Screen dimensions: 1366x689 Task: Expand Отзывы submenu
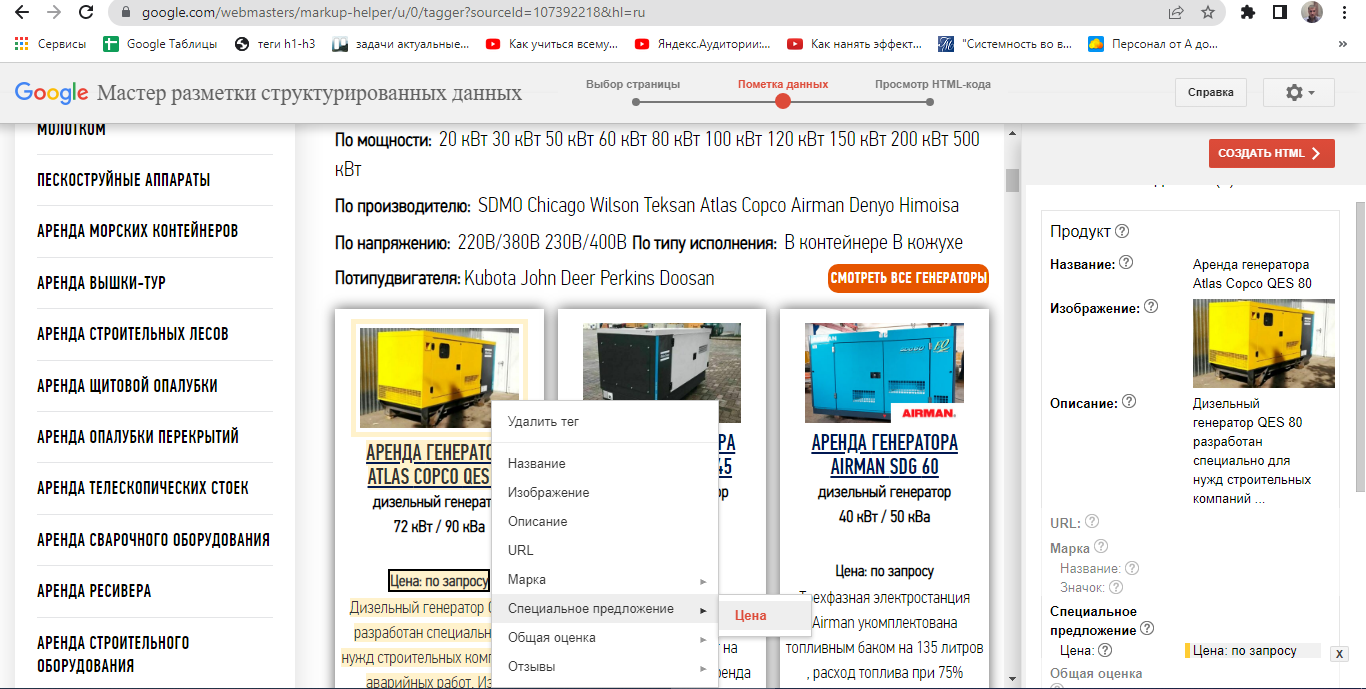click(605, 667)
